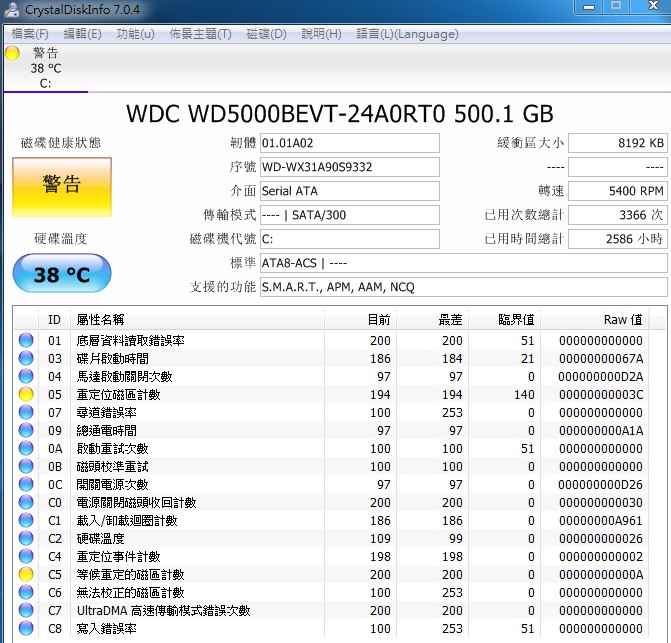
Task: Click the blue status icon for attribute C7
Action: (x=26, y=610)
